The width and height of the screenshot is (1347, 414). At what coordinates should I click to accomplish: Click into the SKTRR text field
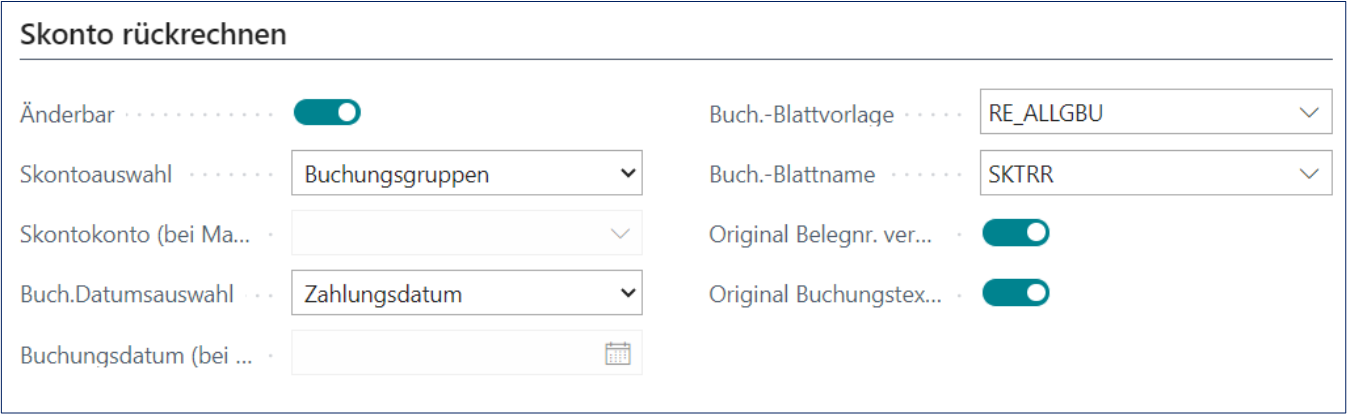pos(1130,174)
